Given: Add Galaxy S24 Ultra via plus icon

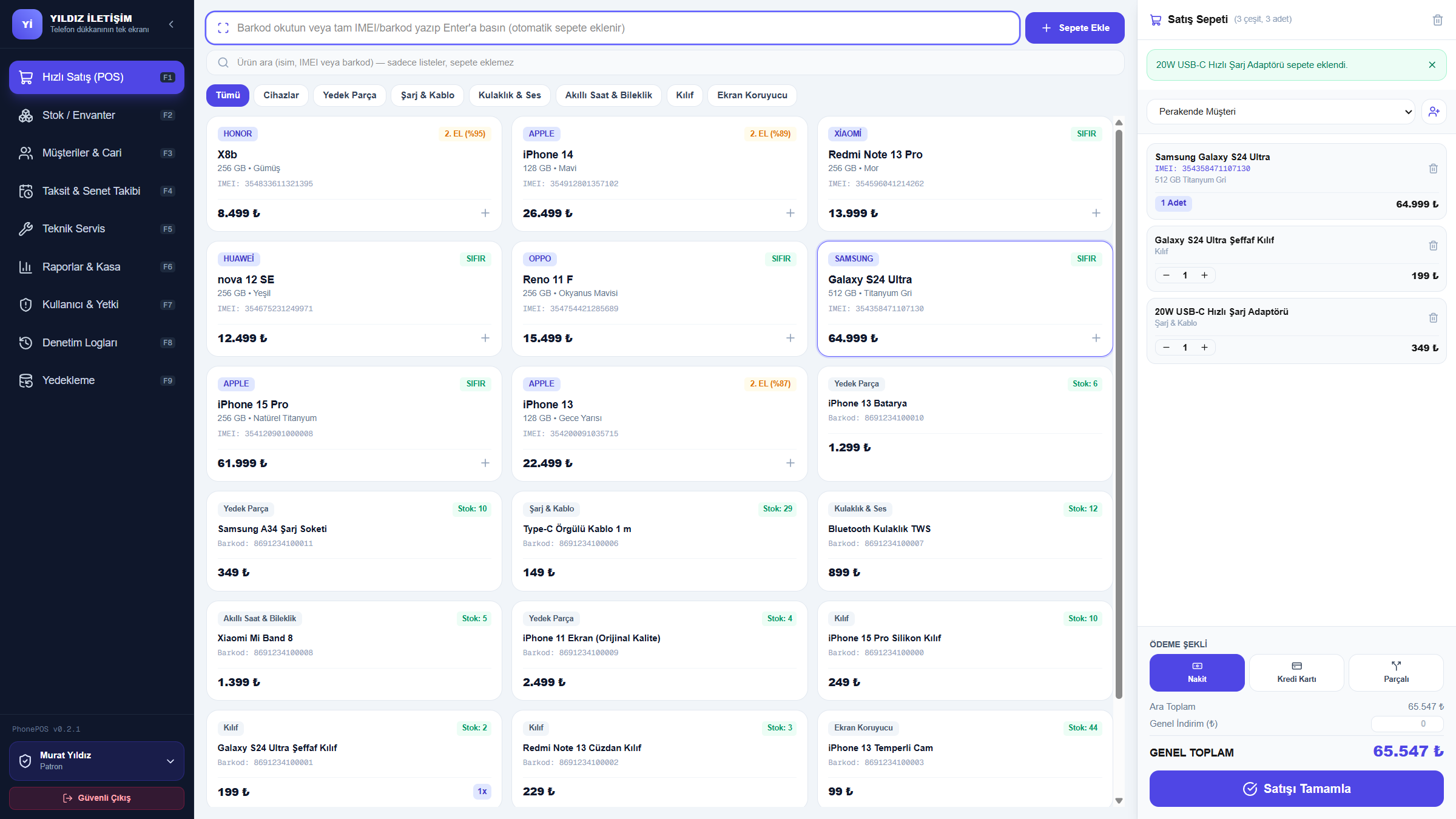Looking at the screenshot, I should point(1096,338).
